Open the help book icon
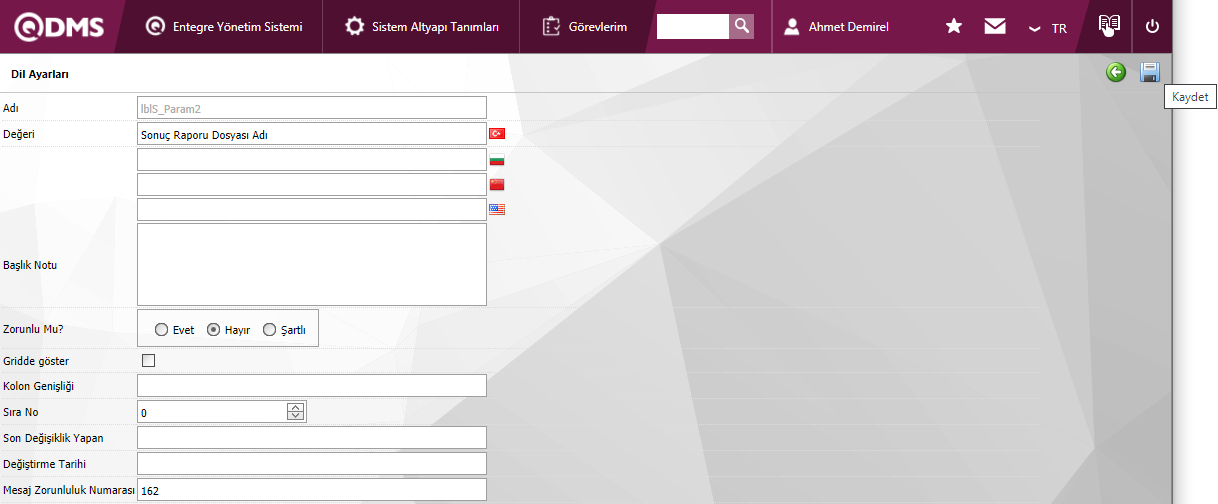The image size is (1218, 504). tap(1109, 25)
